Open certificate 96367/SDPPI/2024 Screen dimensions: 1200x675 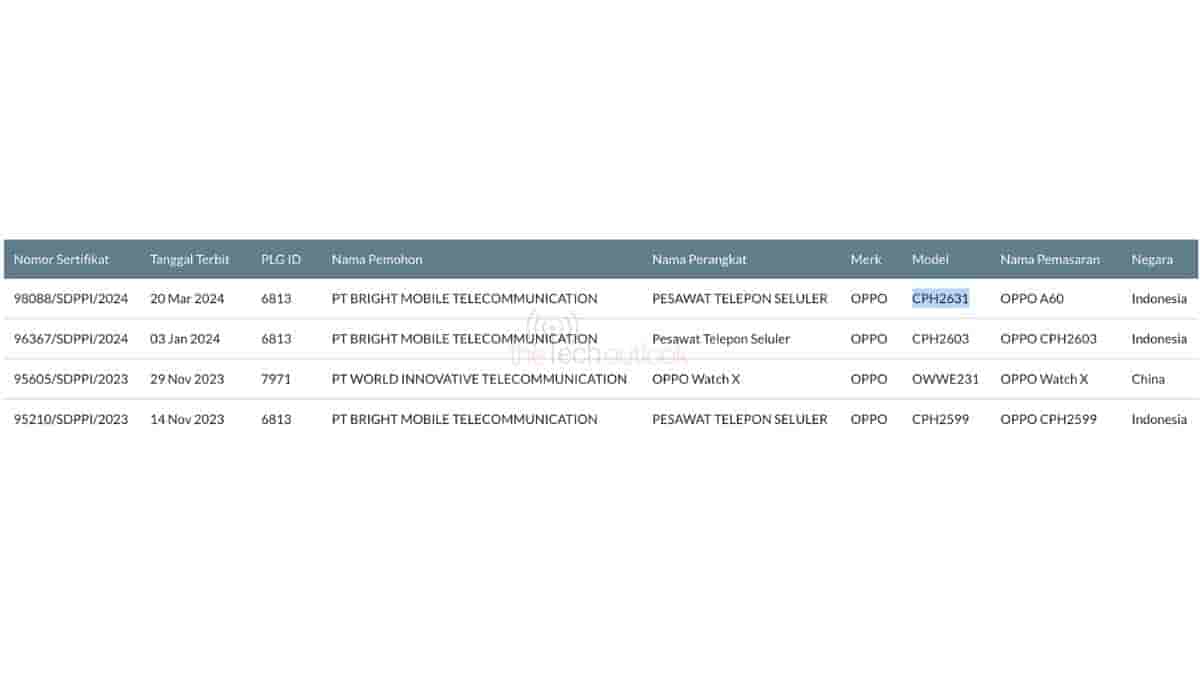[71, 339]
